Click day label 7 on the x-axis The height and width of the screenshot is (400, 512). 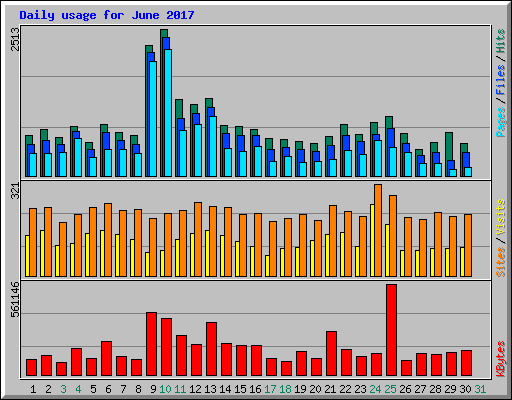pos(123,389)
